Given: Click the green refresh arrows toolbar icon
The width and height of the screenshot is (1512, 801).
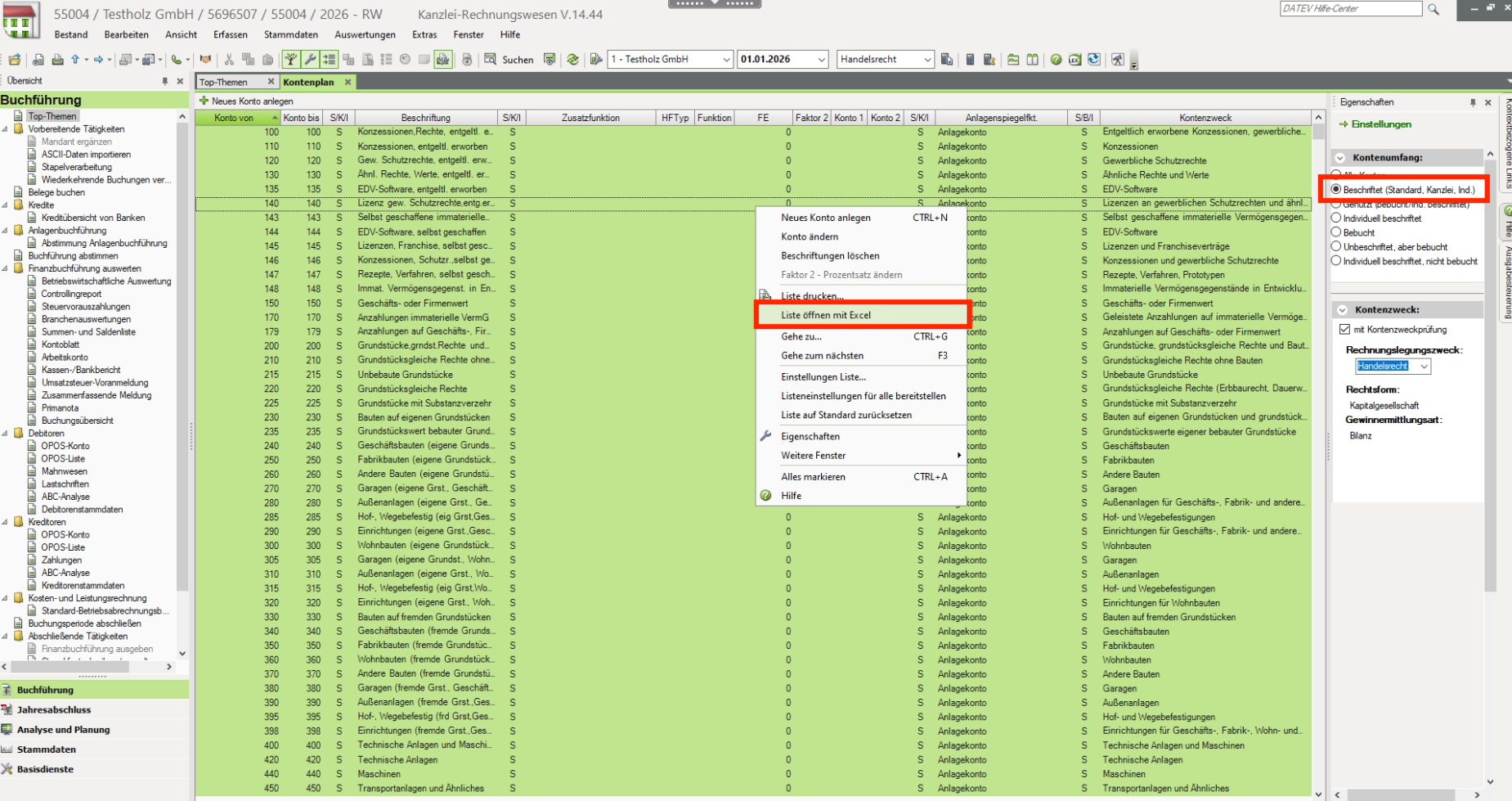Looking at the screenshot, I should click(x=572, y=60).
